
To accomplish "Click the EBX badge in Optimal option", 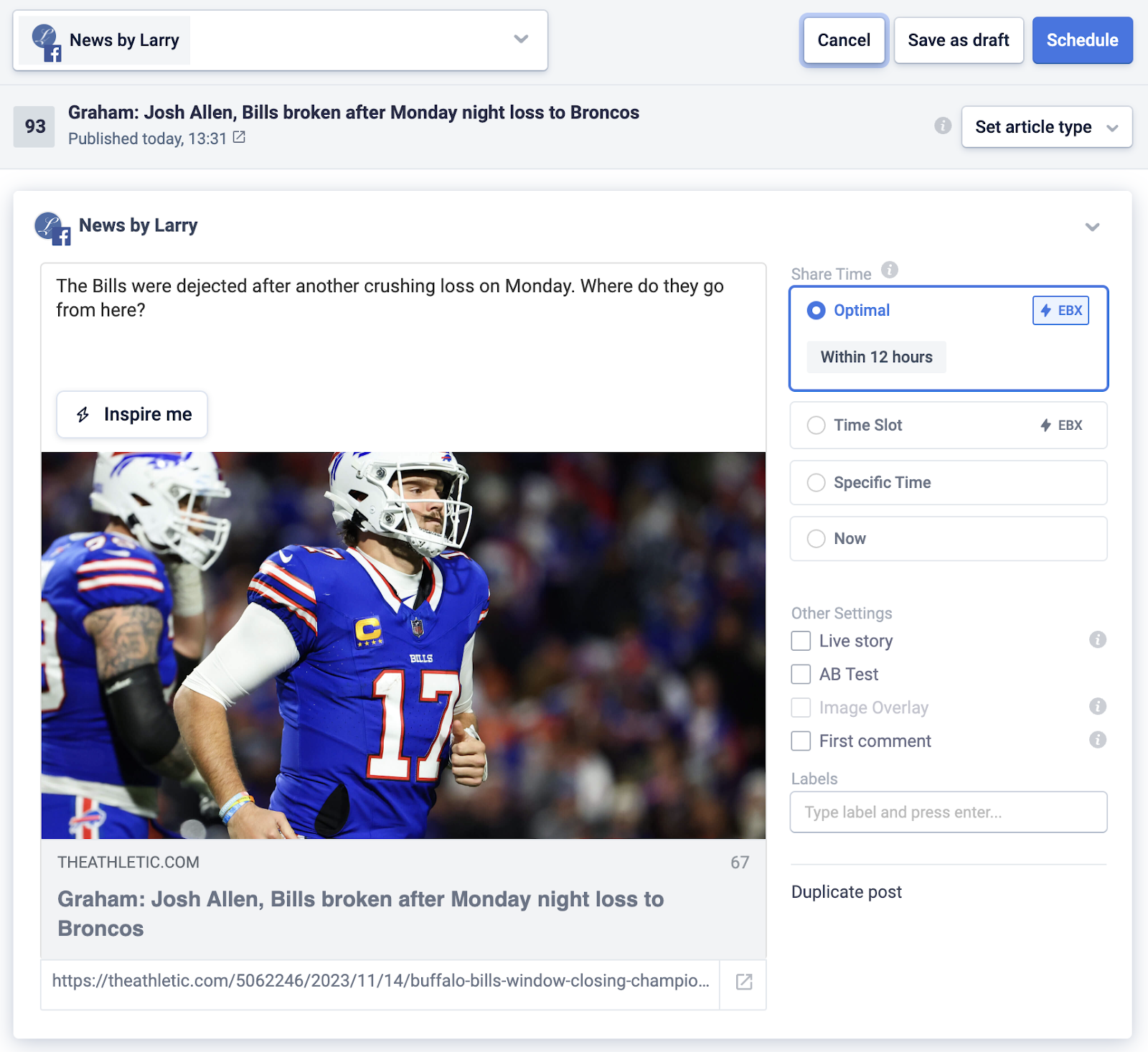I will pyautogui.click(x=1060, y=310).
